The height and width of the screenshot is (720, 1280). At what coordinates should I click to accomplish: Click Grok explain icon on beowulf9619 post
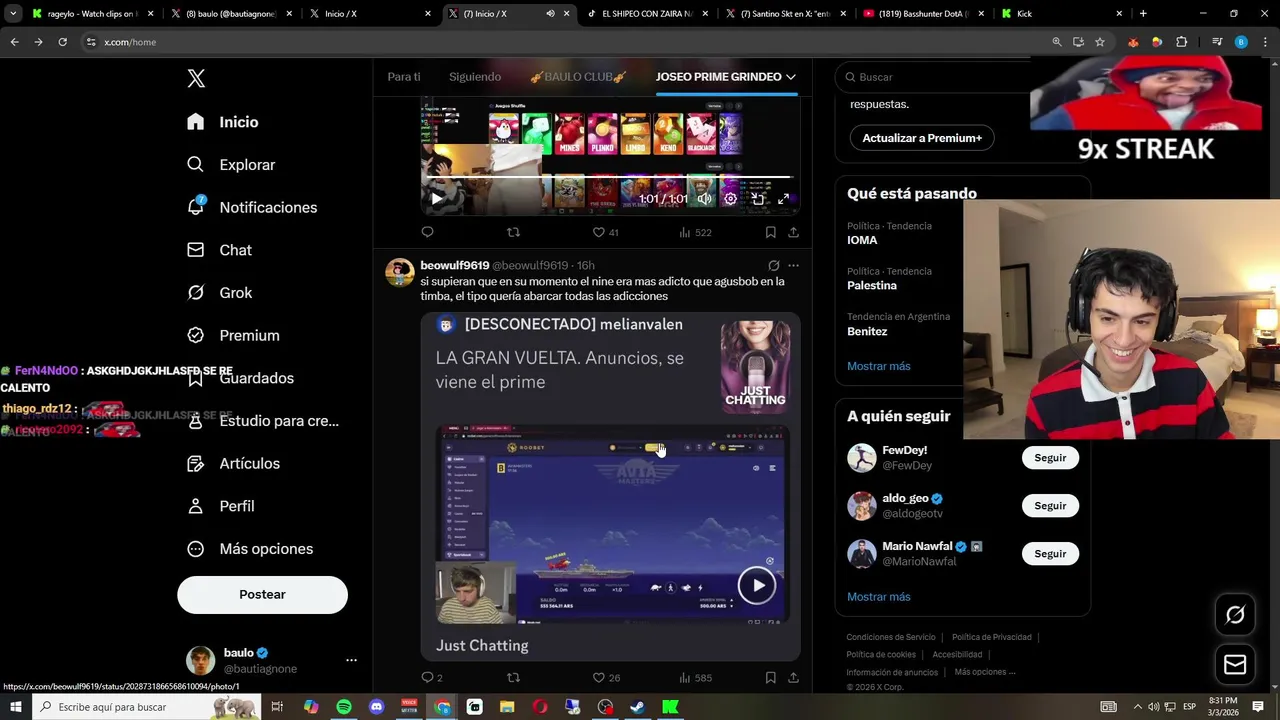(x=773, y=265)
